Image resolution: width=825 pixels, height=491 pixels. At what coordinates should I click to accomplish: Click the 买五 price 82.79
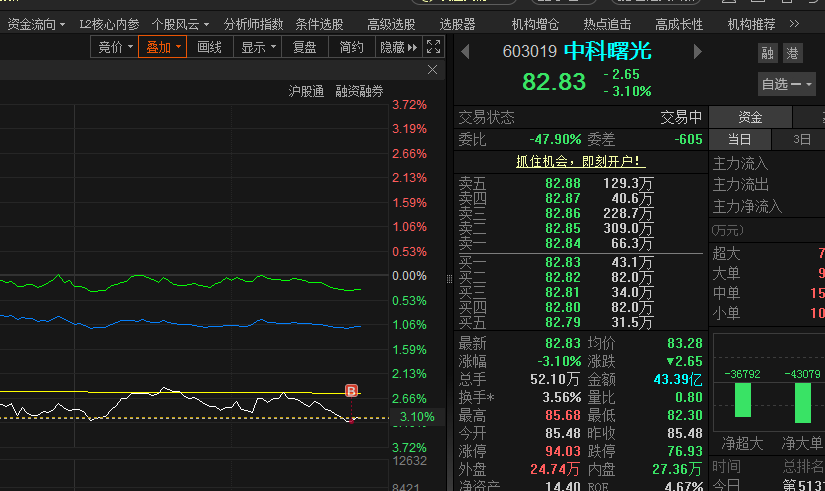[562, 322]
